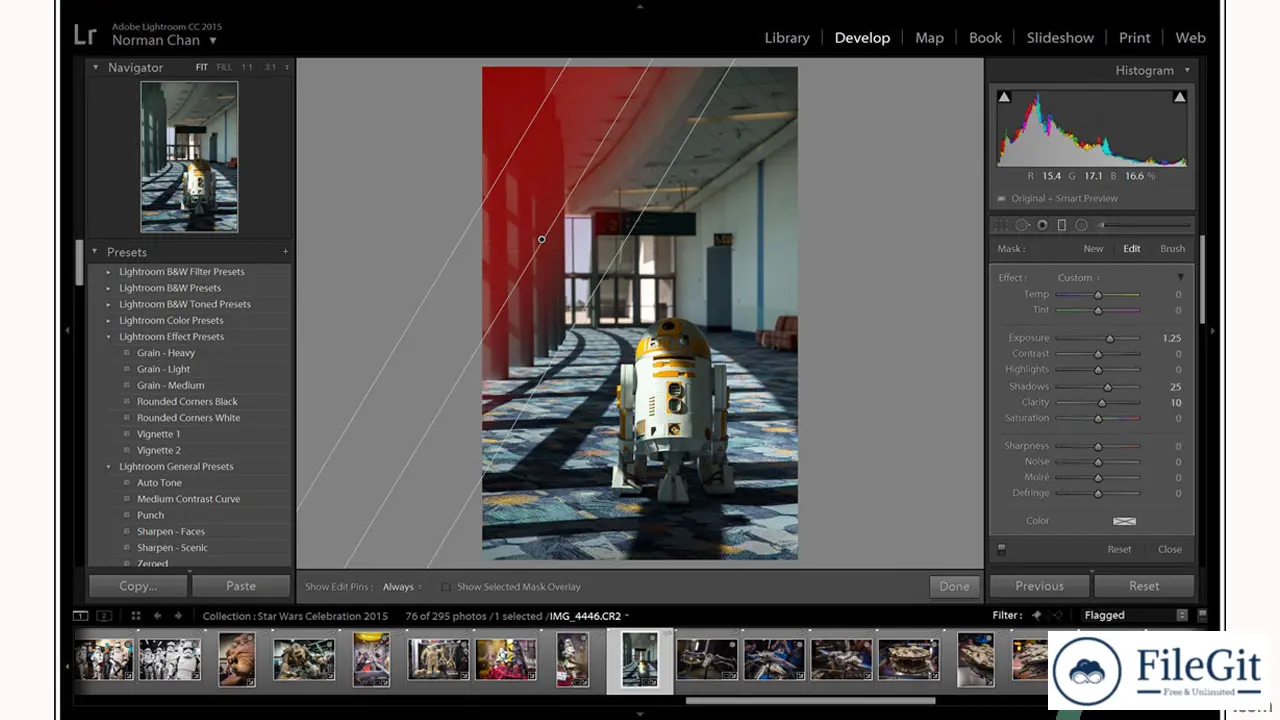Toggle highlight clipping indicator in Histogram

(x=1180, y=97)
